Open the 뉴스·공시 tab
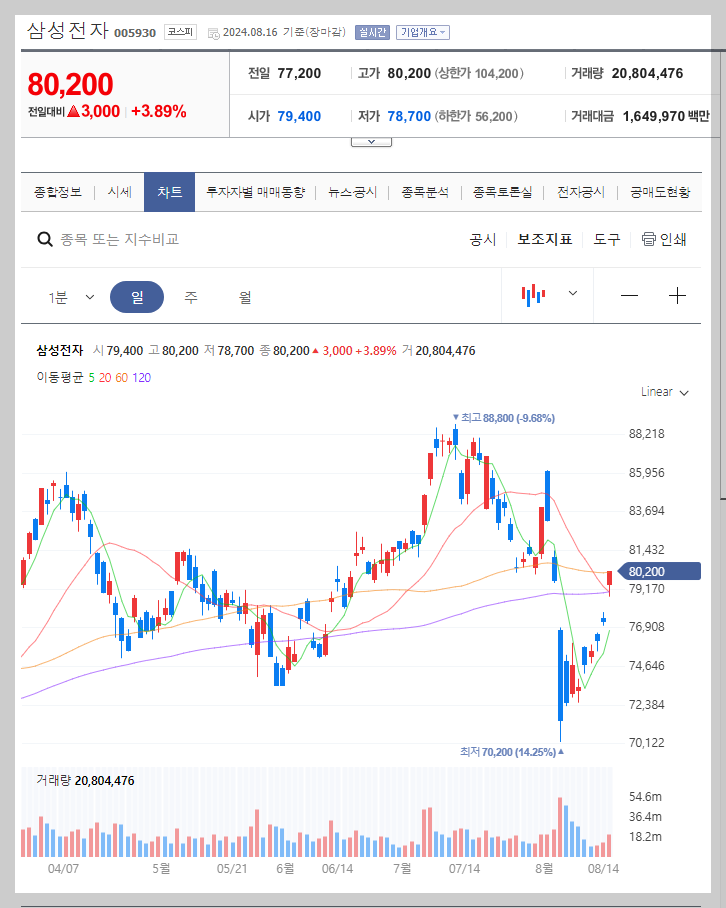Viewport: 726px width, 908px height. pos(352,192)
